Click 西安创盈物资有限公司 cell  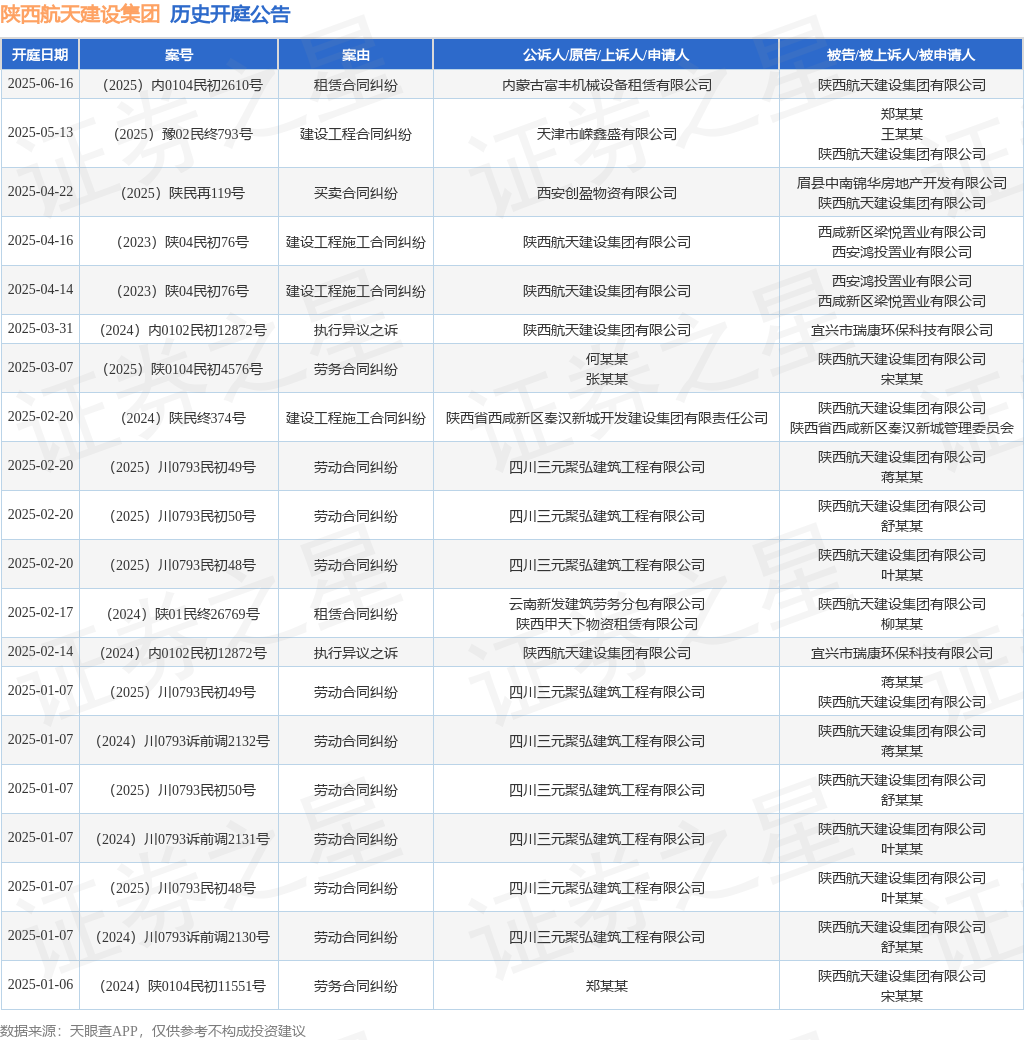[x=607, y=193]
